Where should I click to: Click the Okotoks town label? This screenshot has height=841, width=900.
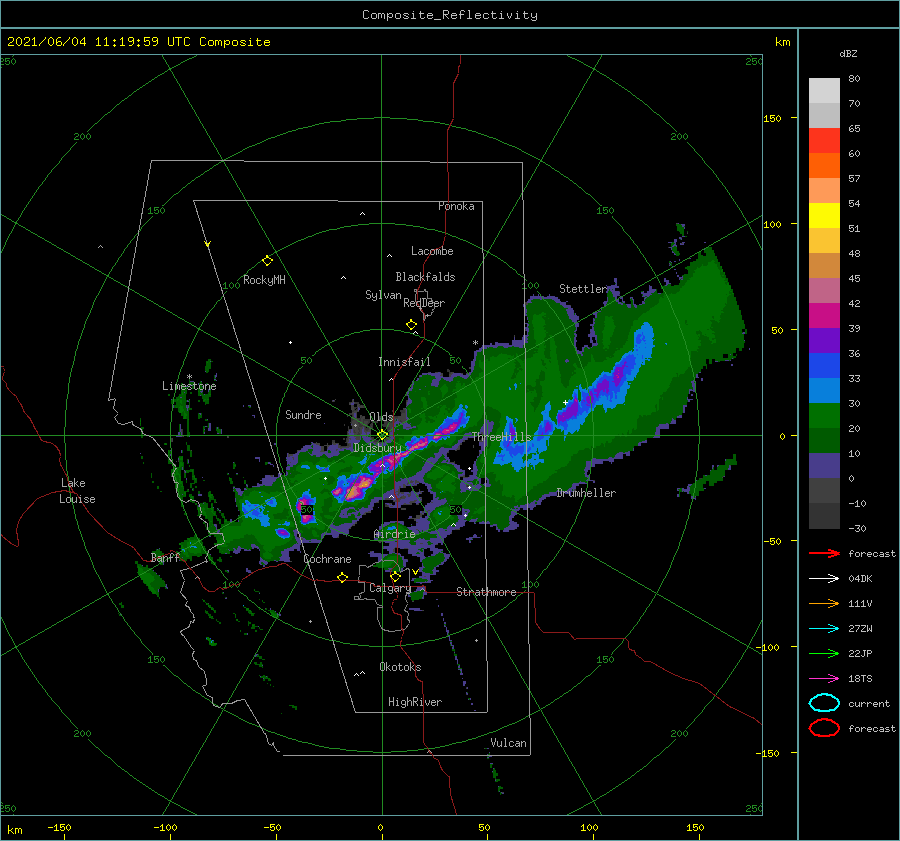pyautogui.click(x=400, y=667)
